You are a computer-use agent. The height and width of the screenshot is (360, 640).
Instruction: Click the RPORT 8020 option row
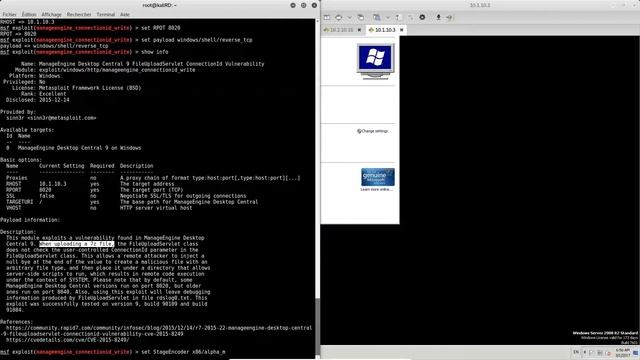[94, 190]
